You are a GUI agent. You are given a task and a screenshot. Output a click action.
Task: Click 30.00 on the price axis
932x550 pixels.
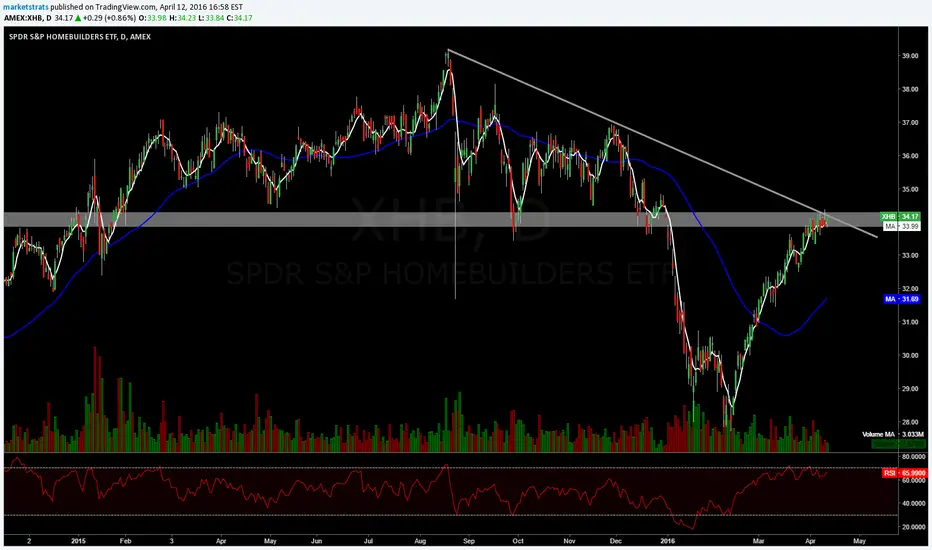click(x=910, y=356)
